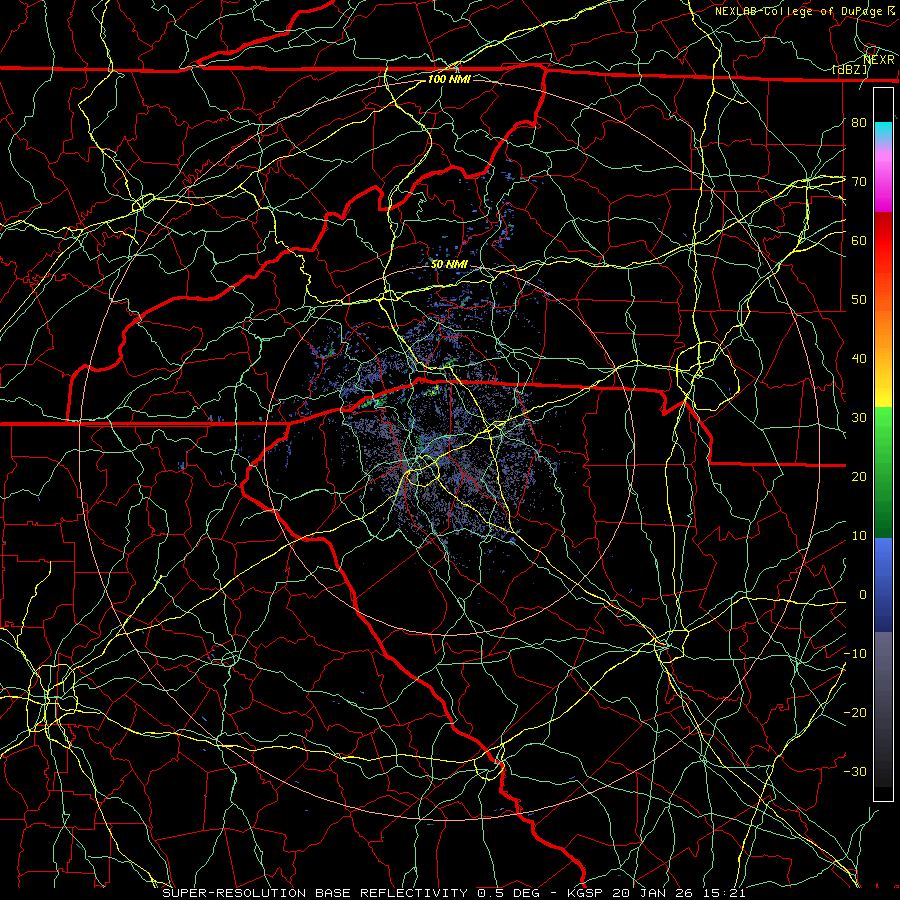Click the 20 JAN 26 date text
900x900 pixels.
click(653, 893)
